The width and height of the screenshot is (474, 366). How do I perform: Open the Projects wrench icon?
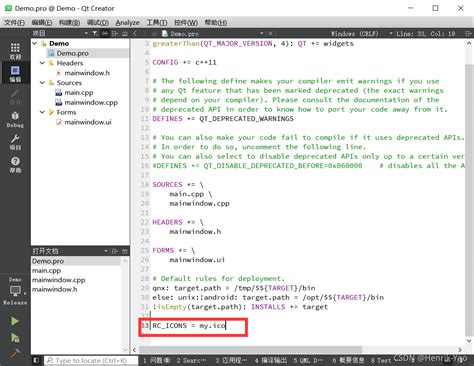pyautogui.click(x=15, y=142)
